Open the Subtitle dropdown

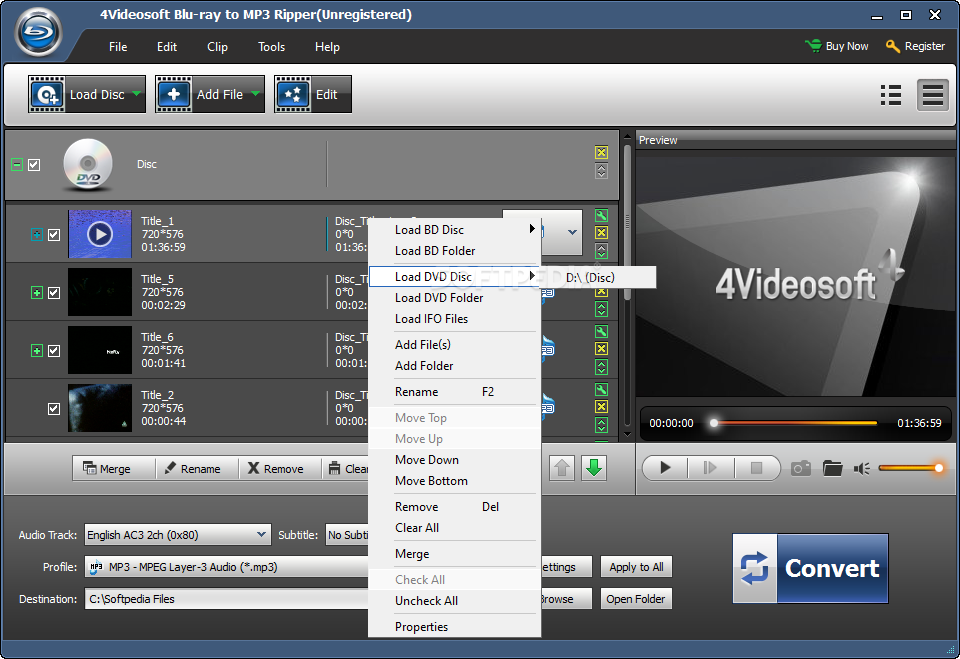point(348,535)
